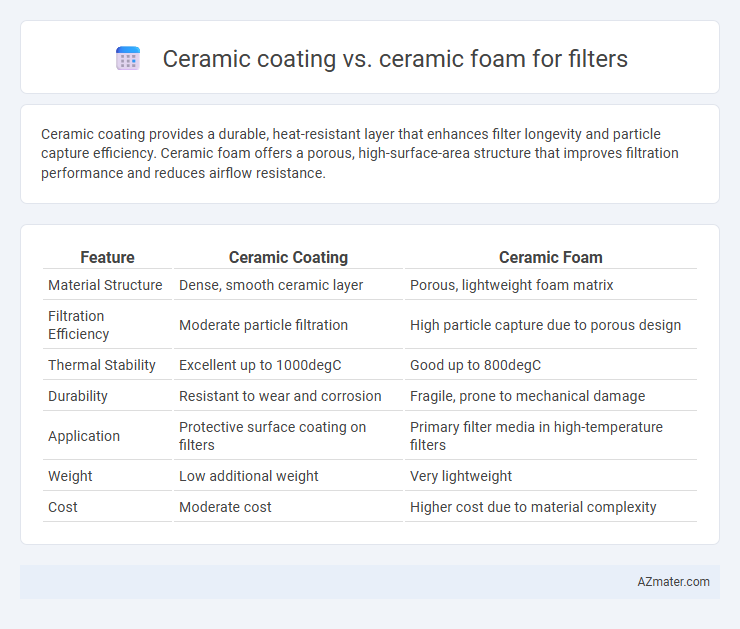Open the AZmater.com link in the footer
This screenshot has height=629, width=740.
[x=673, y=582]
